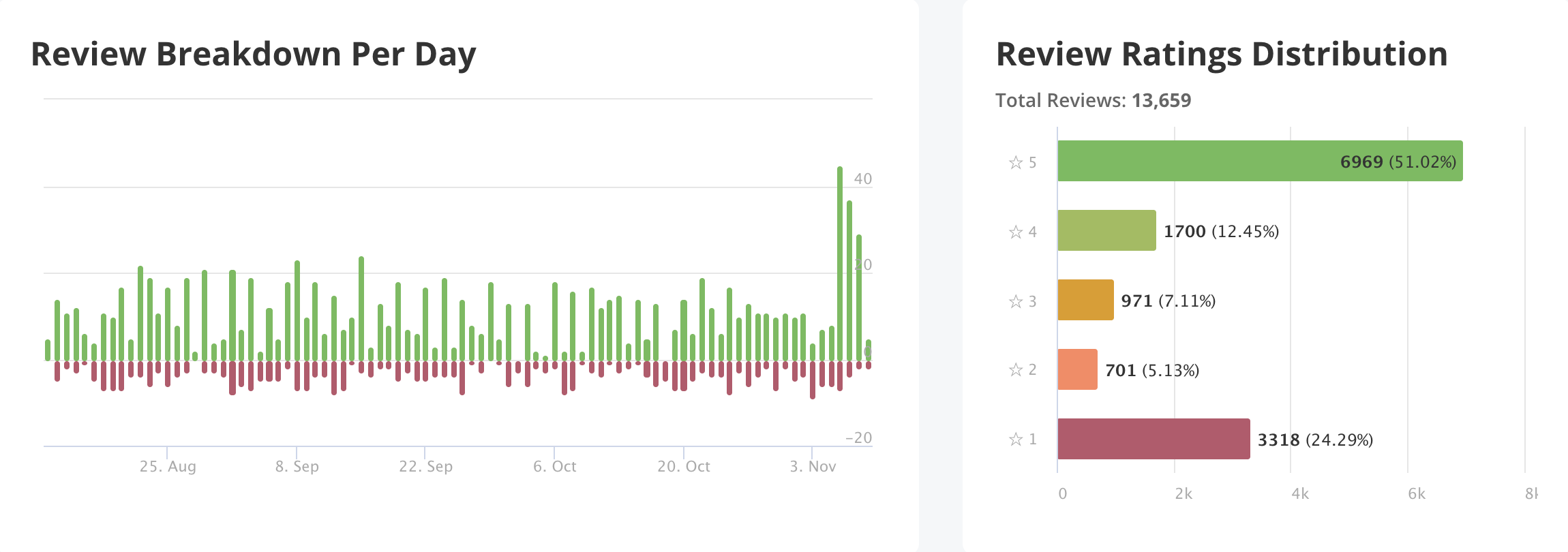The height and width of the screenshot is (552, 1568).
Task: Select the orange 3-star distribution bar
Action: point(1085,300)
